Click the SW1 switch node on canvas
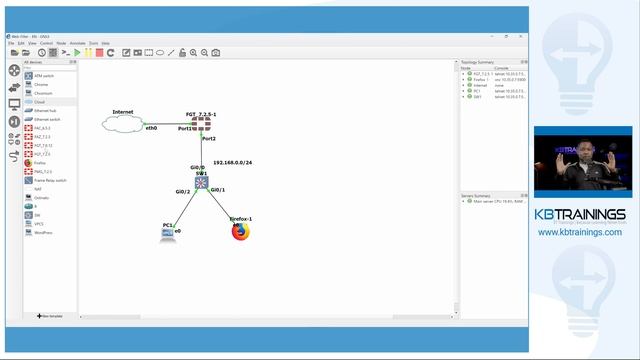 [201, 182]
